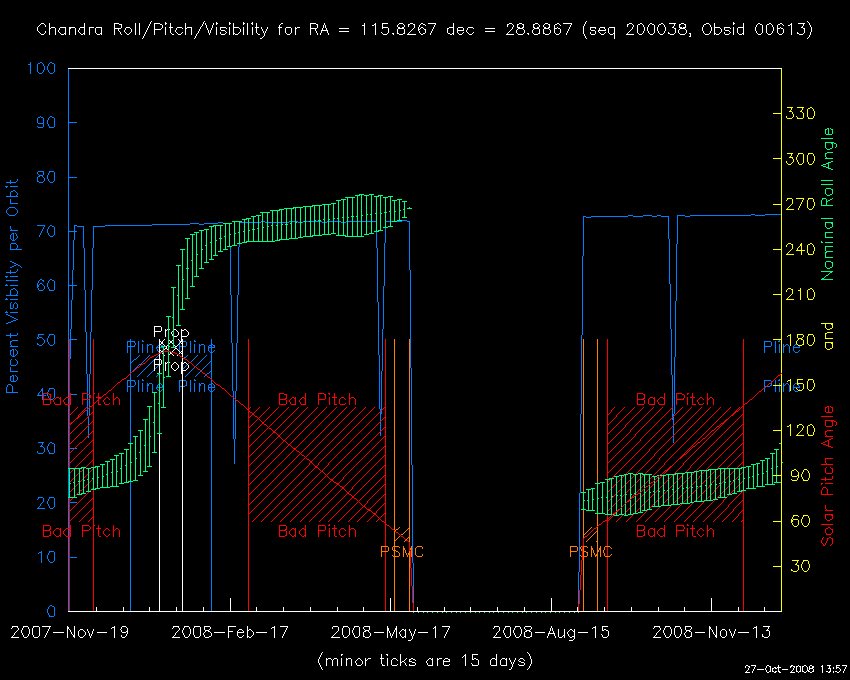This screenshot has height=680, width=850.
Task: Select the 270 tick on the right axis
Action: (802, 205)
